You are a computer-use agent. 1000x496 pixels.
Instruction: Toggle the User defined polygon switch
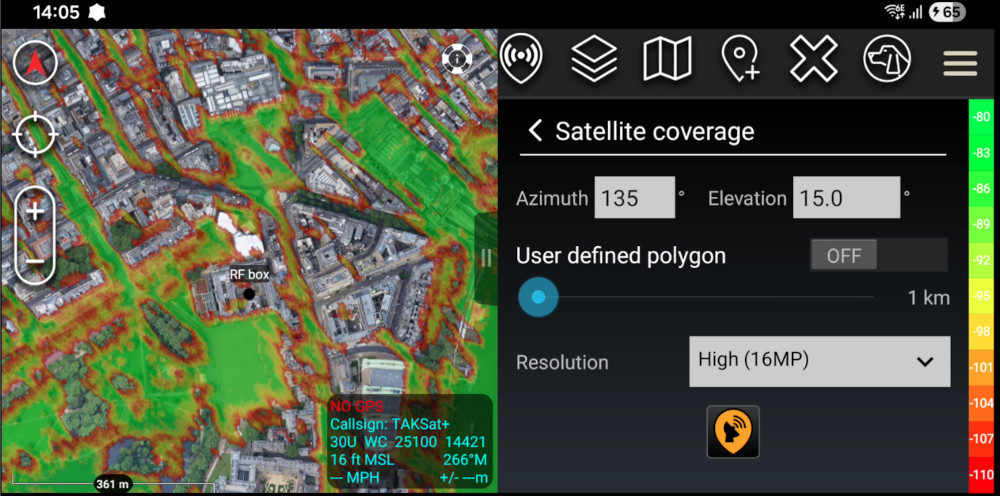click(878, 255)
